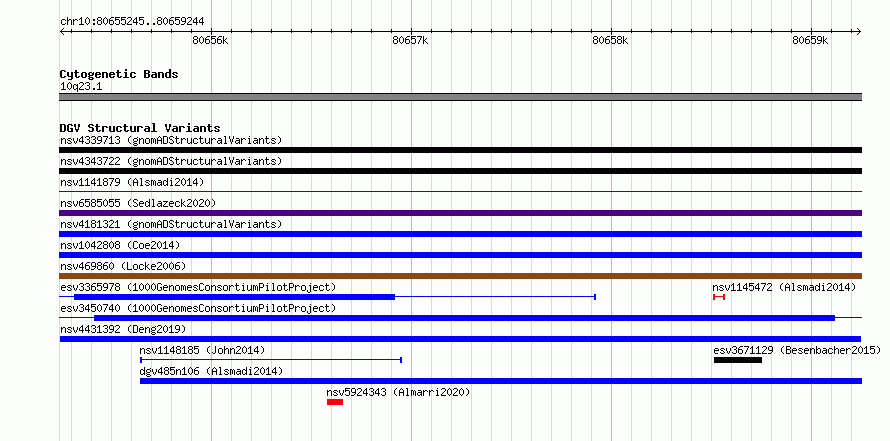The height and width of the screenshot is (441, 890).
Task: Click the blue dgv485n106 variant bar
Action: pos(501,381)
